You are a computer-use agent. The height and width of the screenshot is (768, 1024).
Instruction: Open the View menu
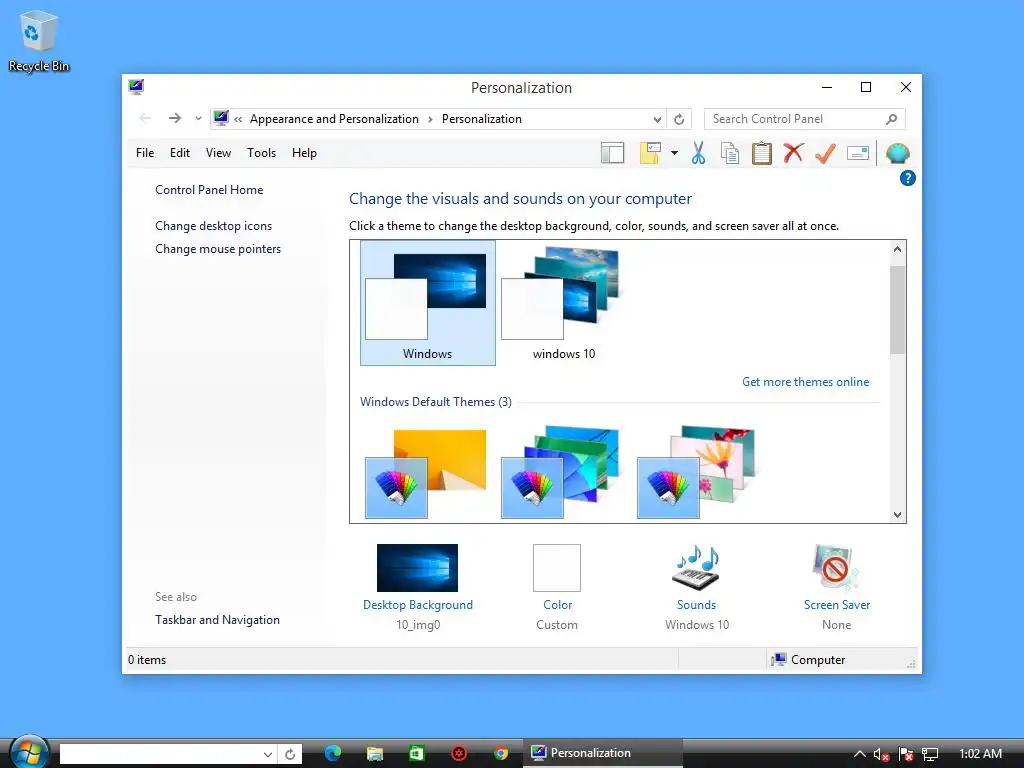[218, 153]
